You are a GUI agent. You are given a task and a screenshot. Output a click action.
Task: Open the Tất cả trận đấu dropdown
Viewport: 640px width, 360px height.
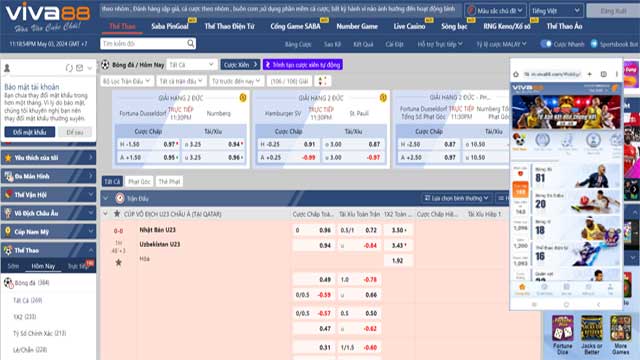tap(181, 81)
